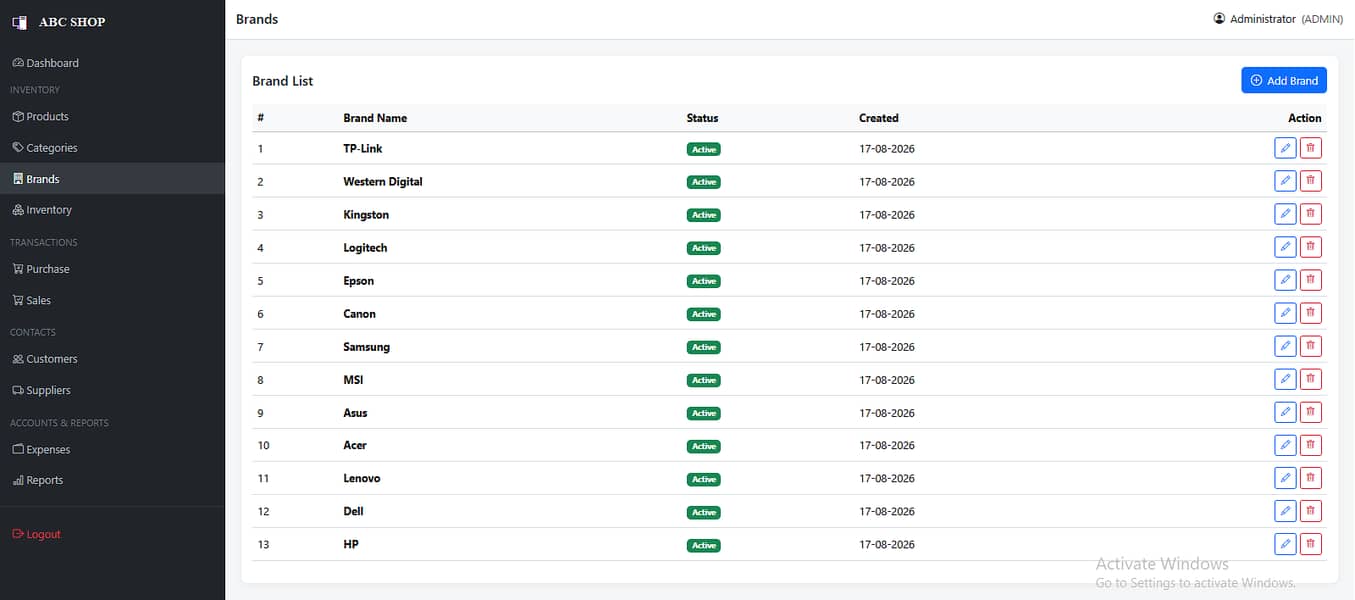The height and width of the screenshot is (600, 1355).
Task: Click the row number 13 cell
Action: 263,545
